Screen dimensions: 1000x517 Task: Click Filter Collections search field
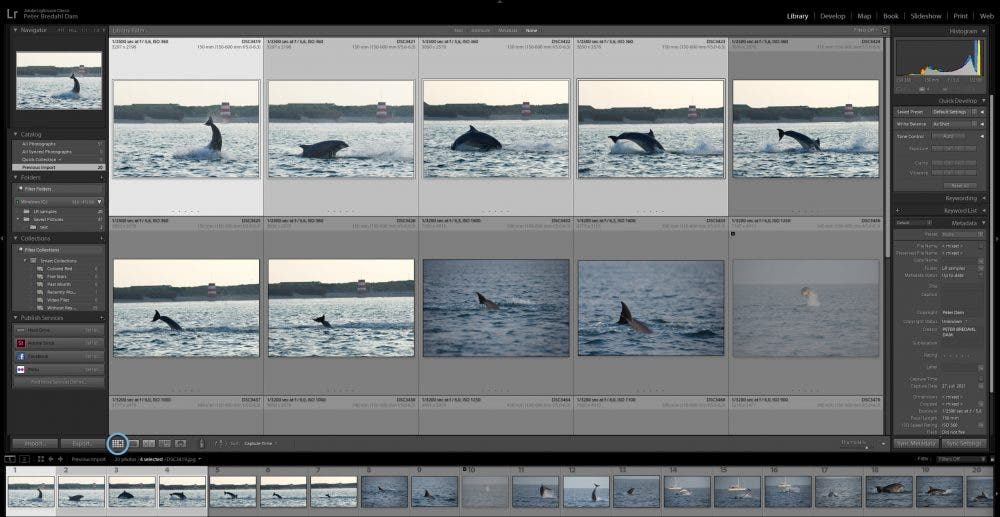pos(59,250)
